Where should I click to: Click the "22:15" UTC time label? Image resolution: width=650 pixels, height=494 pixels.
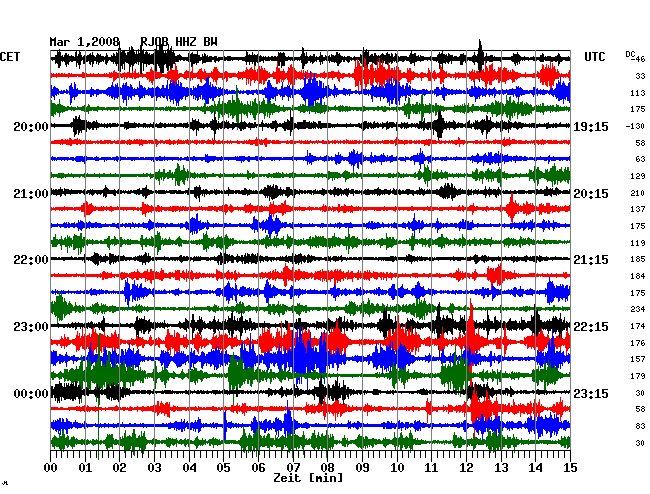pos(591,327)
